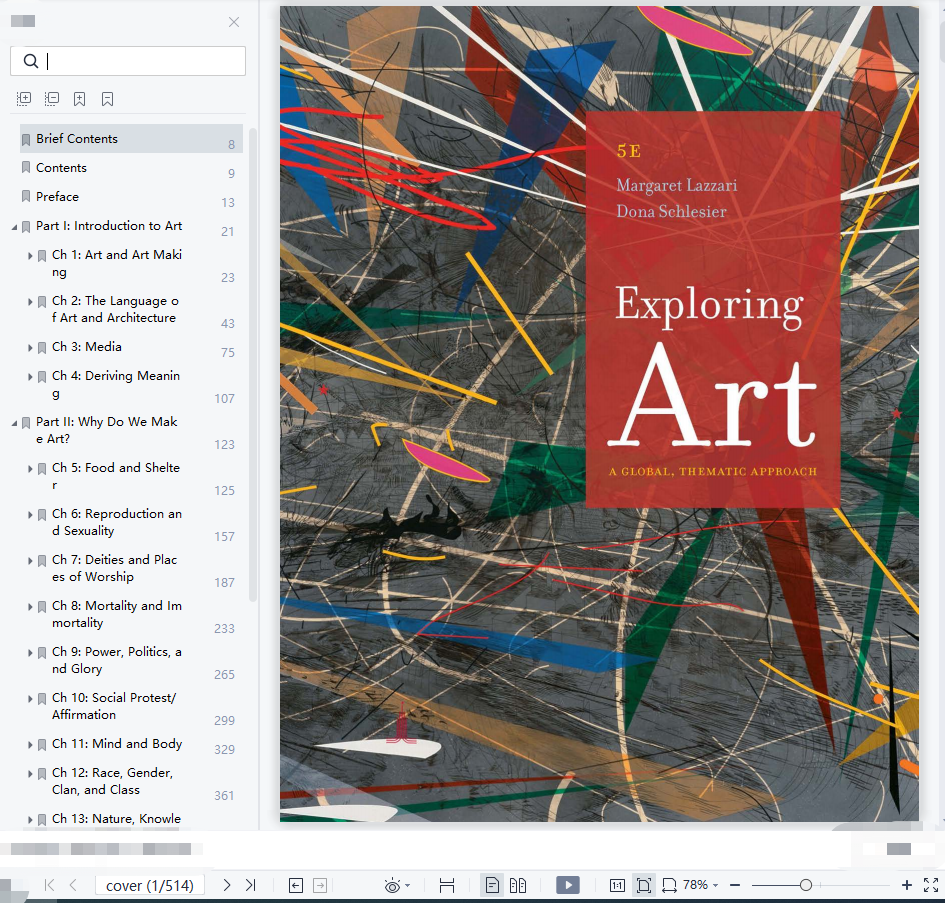Open Ch 13: Nature, Knowledge bookmark
Screen dimensions: 945x903
[116, 819]
